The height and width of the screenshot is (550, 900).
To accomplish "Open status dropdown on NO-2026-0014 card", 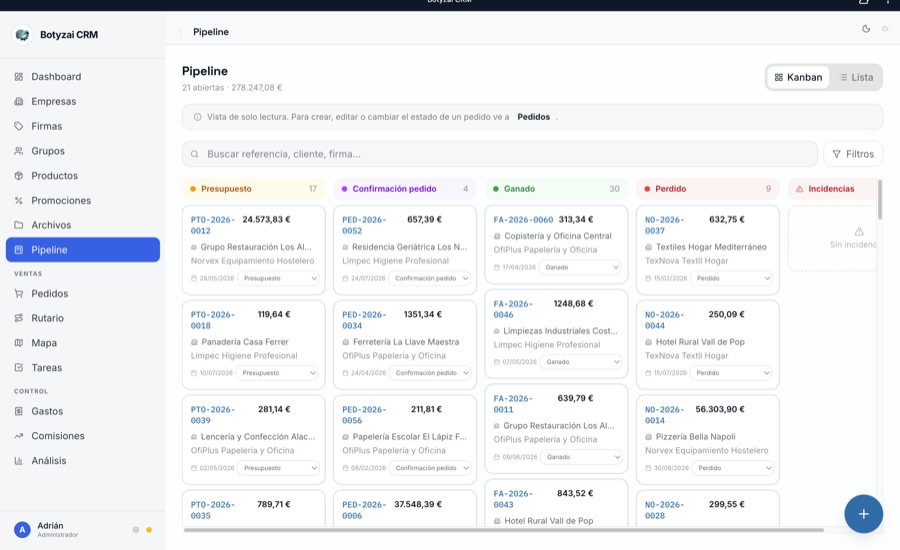I will tap(732, 468).
